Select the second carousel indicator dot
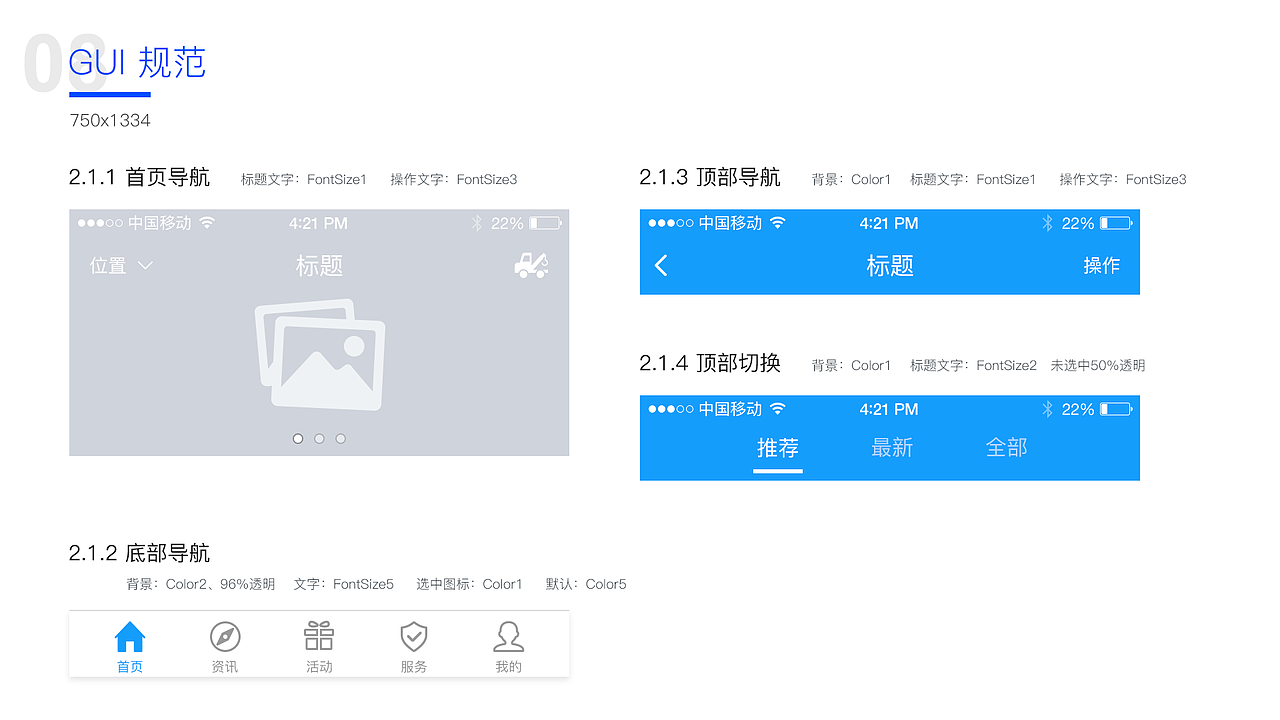The width and height of the screenshot is (1280, 720). [x=319, y=438]
